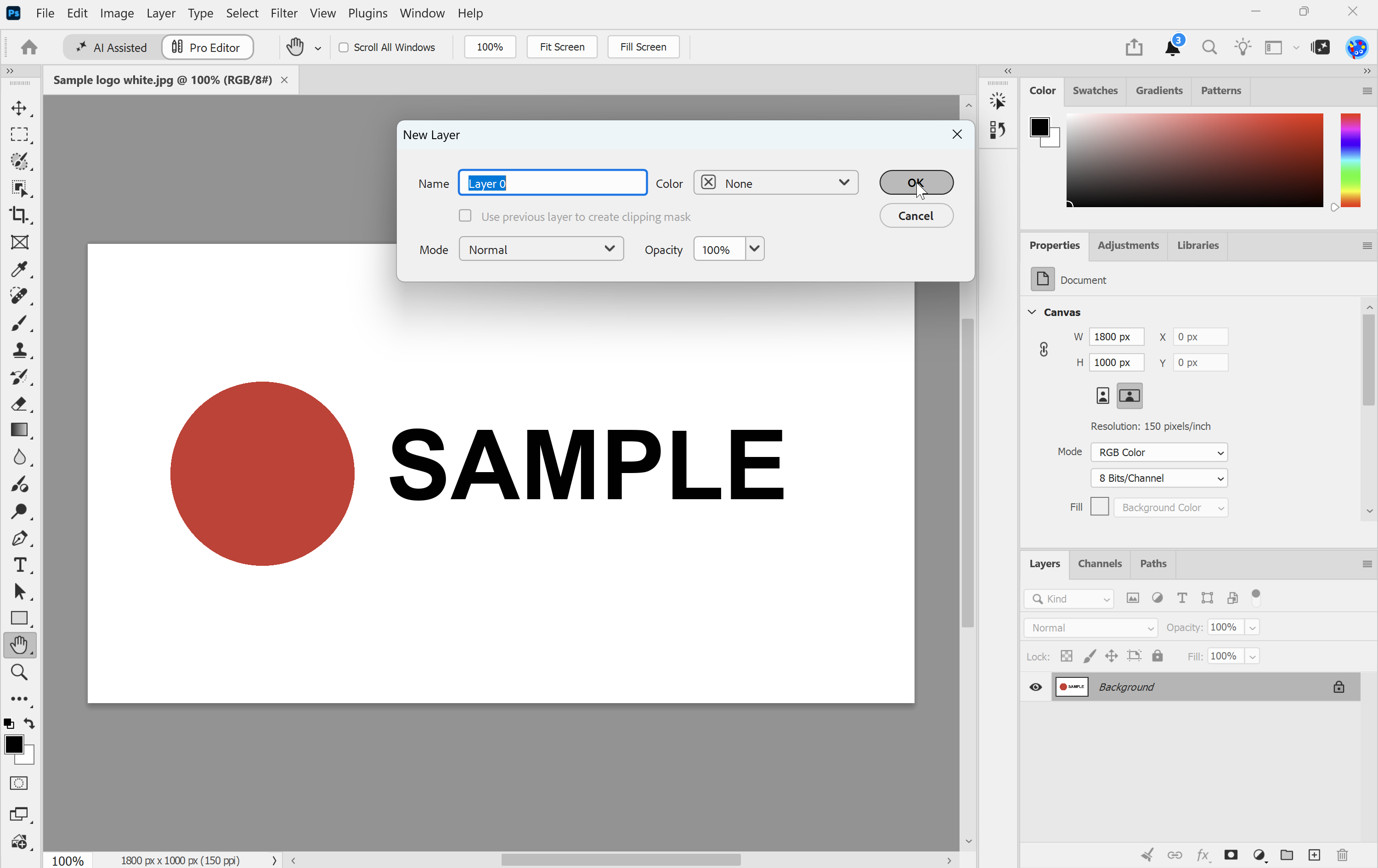
Task: Select the Clone Stamp tool
Action: (19, 349)
